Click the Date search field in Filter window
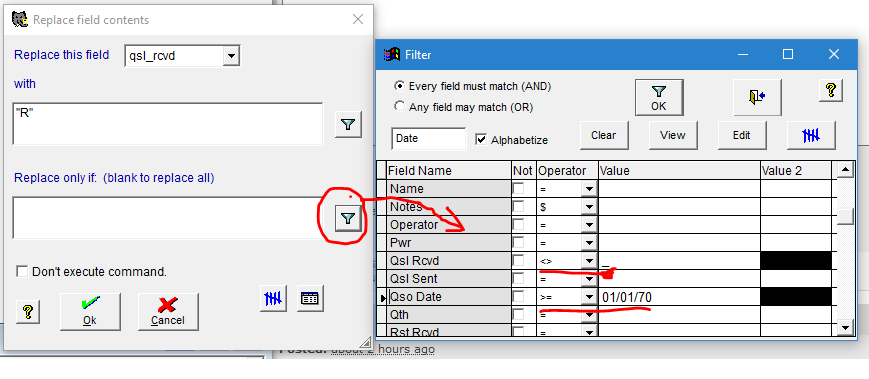869x379 pixels. 429,139
